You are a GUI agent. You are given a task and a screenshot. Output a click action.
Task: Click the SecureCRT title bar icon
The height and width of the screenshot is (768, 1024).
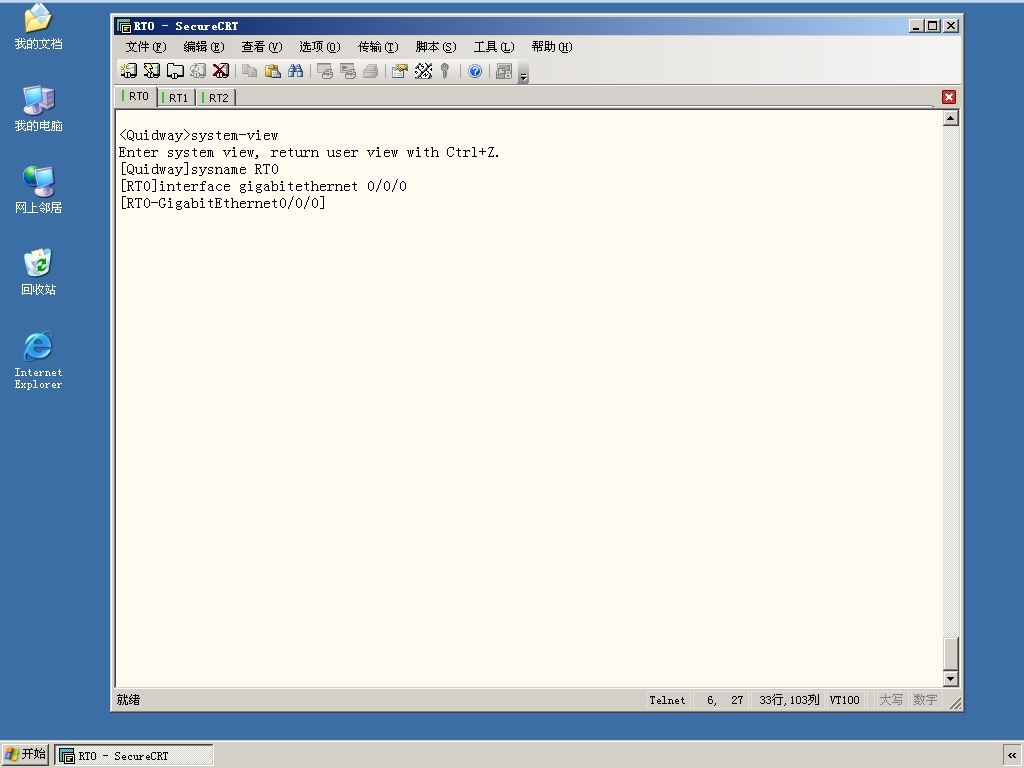(123, 26)
